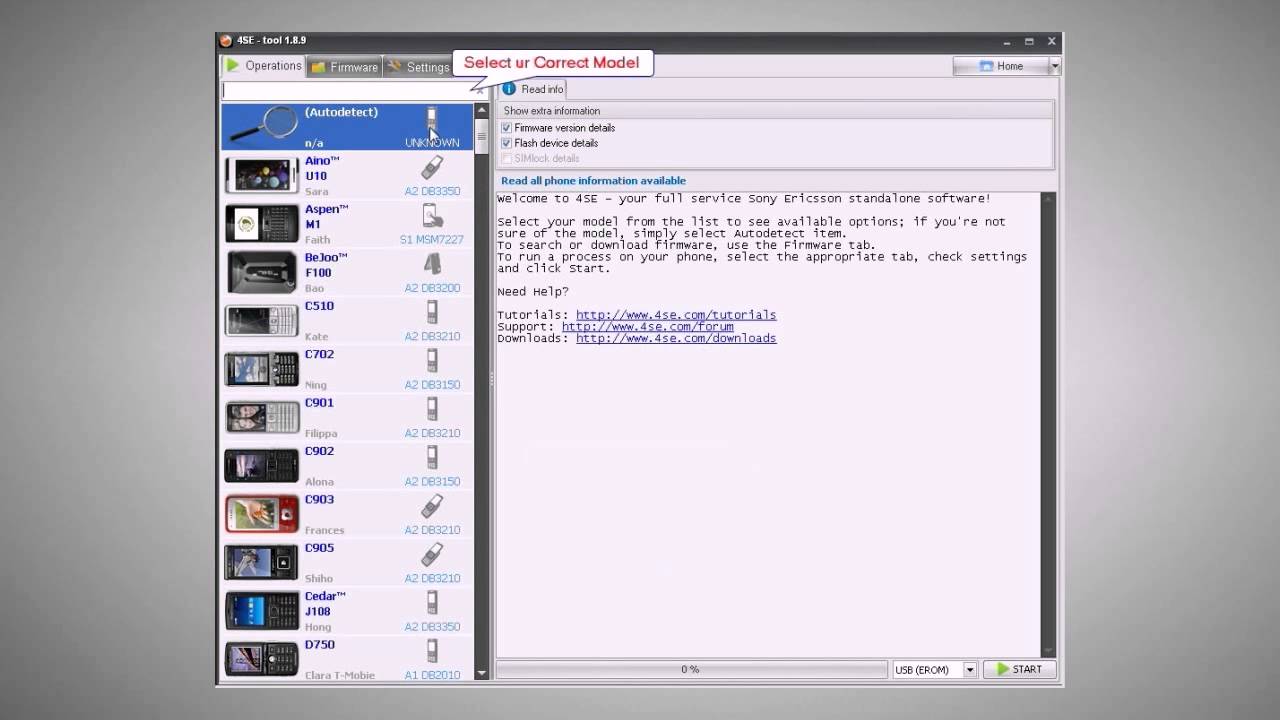Viewport: 1280px width, 720px height.
Task: Click the 4SE app icon in title bar
Action: [x=226, y=40]
